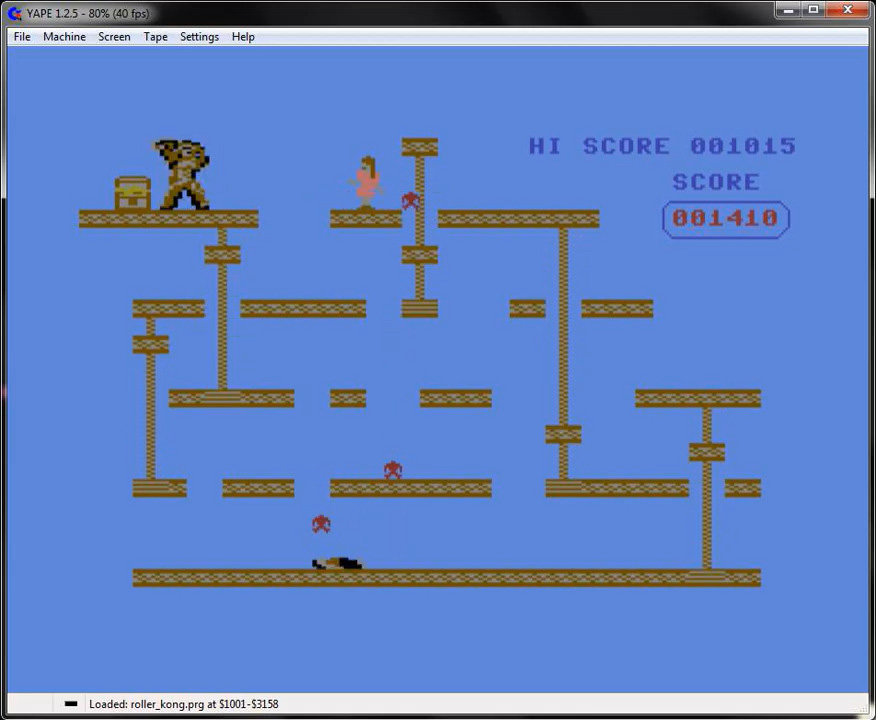Minimize the YAPE window
Image resolution: width=876 pixels, height=720 pixels.
click(x=788, y=9)
